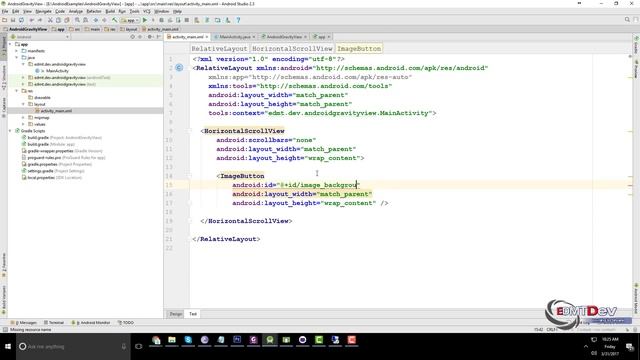Open the TODO tool window
This screenshot has width=640, height=360.
126,322
